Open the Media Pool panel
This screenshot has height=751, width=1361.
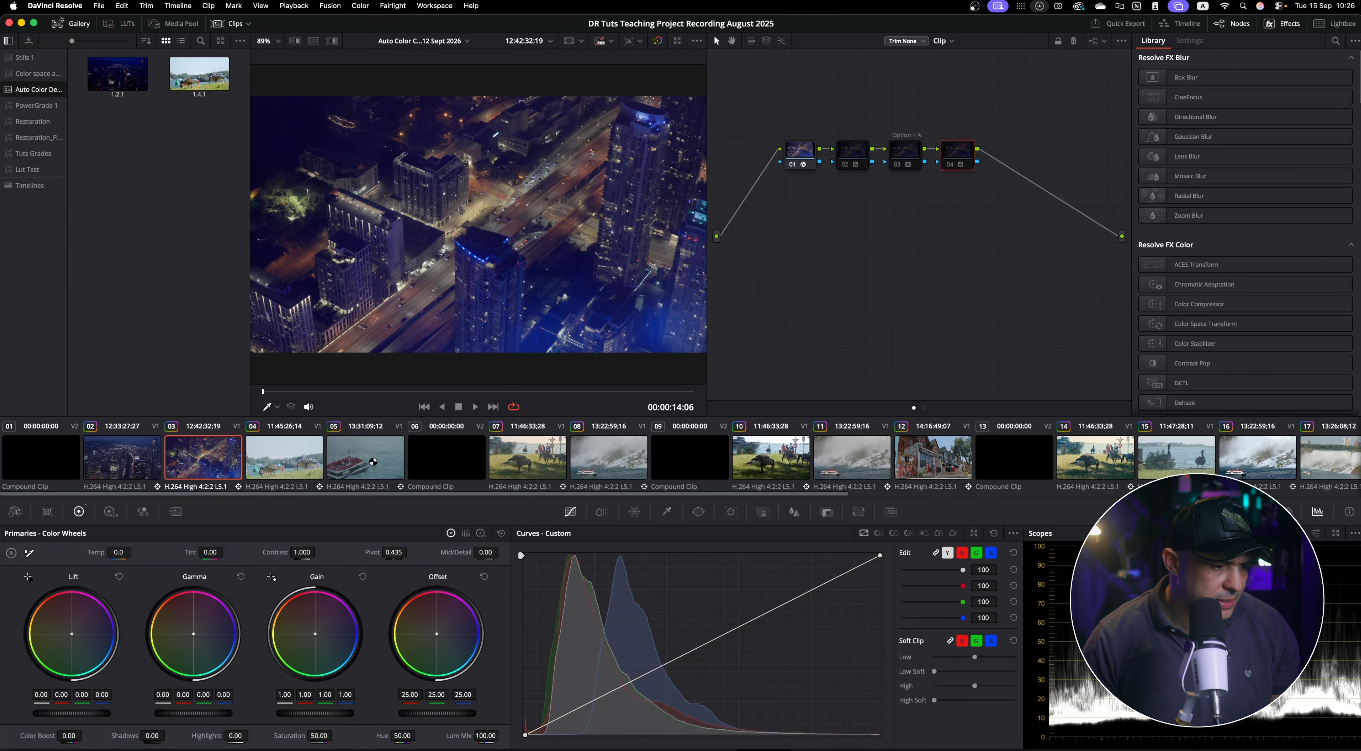pos(174,23)
